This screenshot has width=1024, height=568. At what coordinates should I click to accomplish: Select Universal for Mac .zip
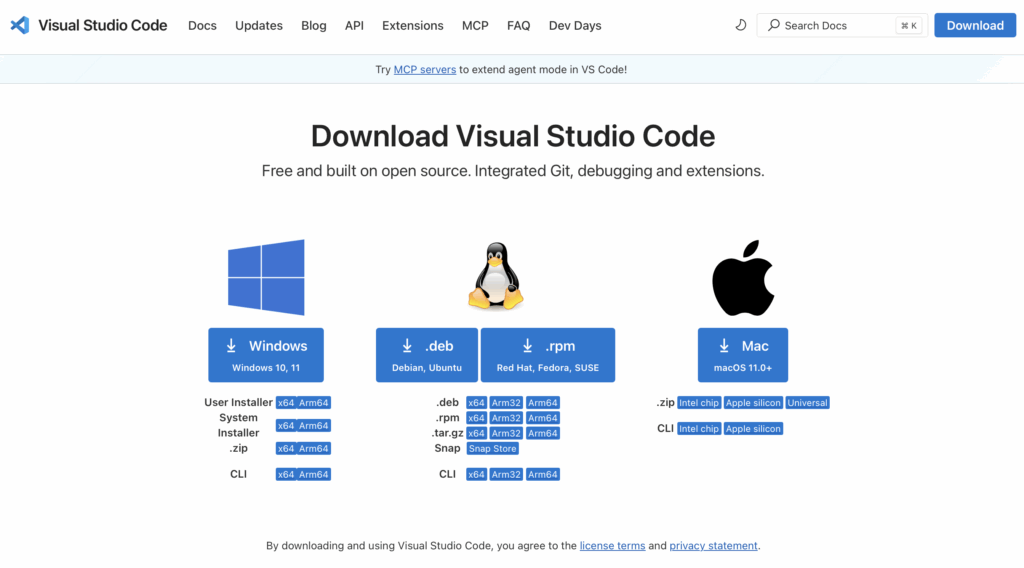tap(807, 403)
